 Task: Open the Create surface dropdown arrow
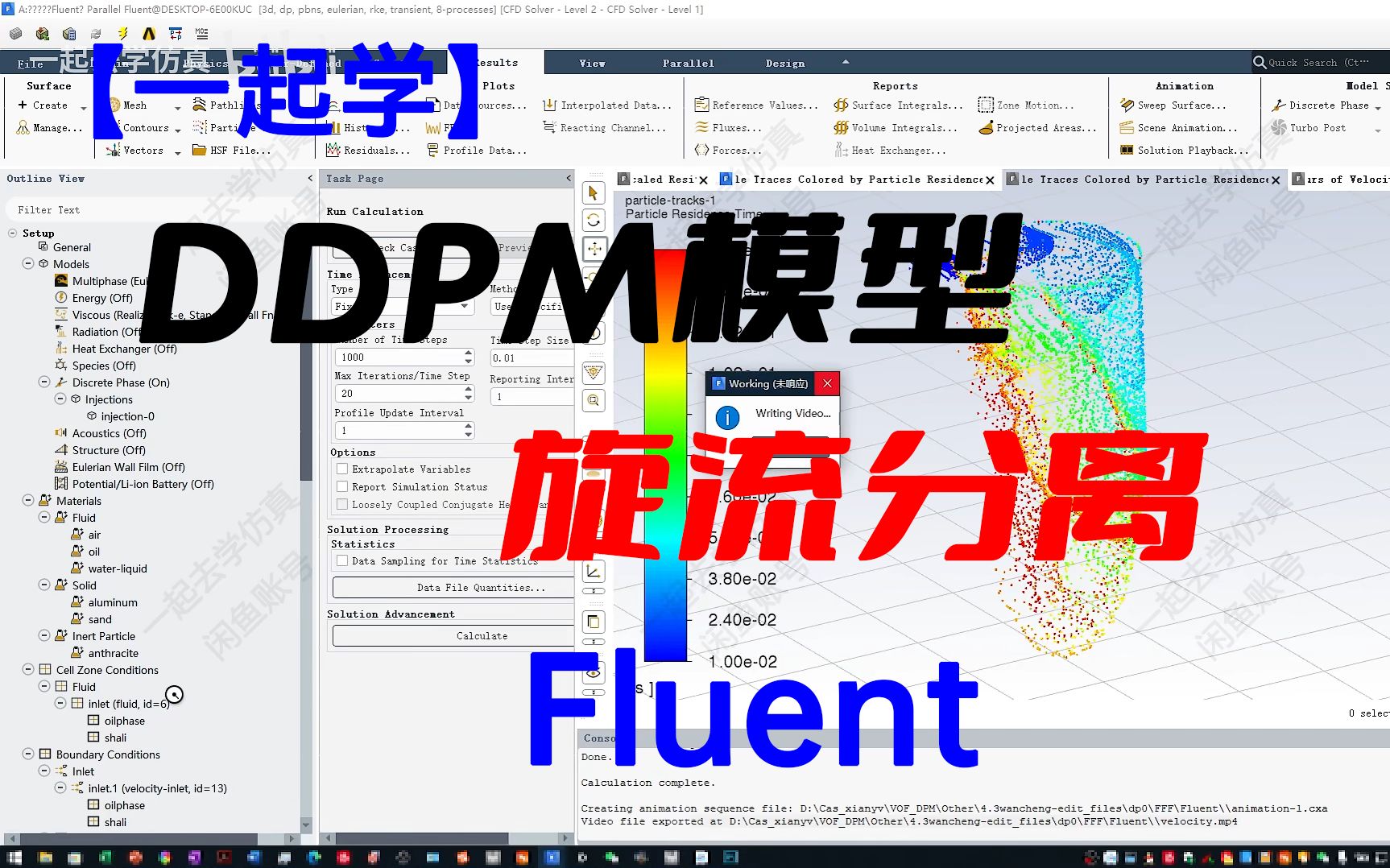pos(83,106)
